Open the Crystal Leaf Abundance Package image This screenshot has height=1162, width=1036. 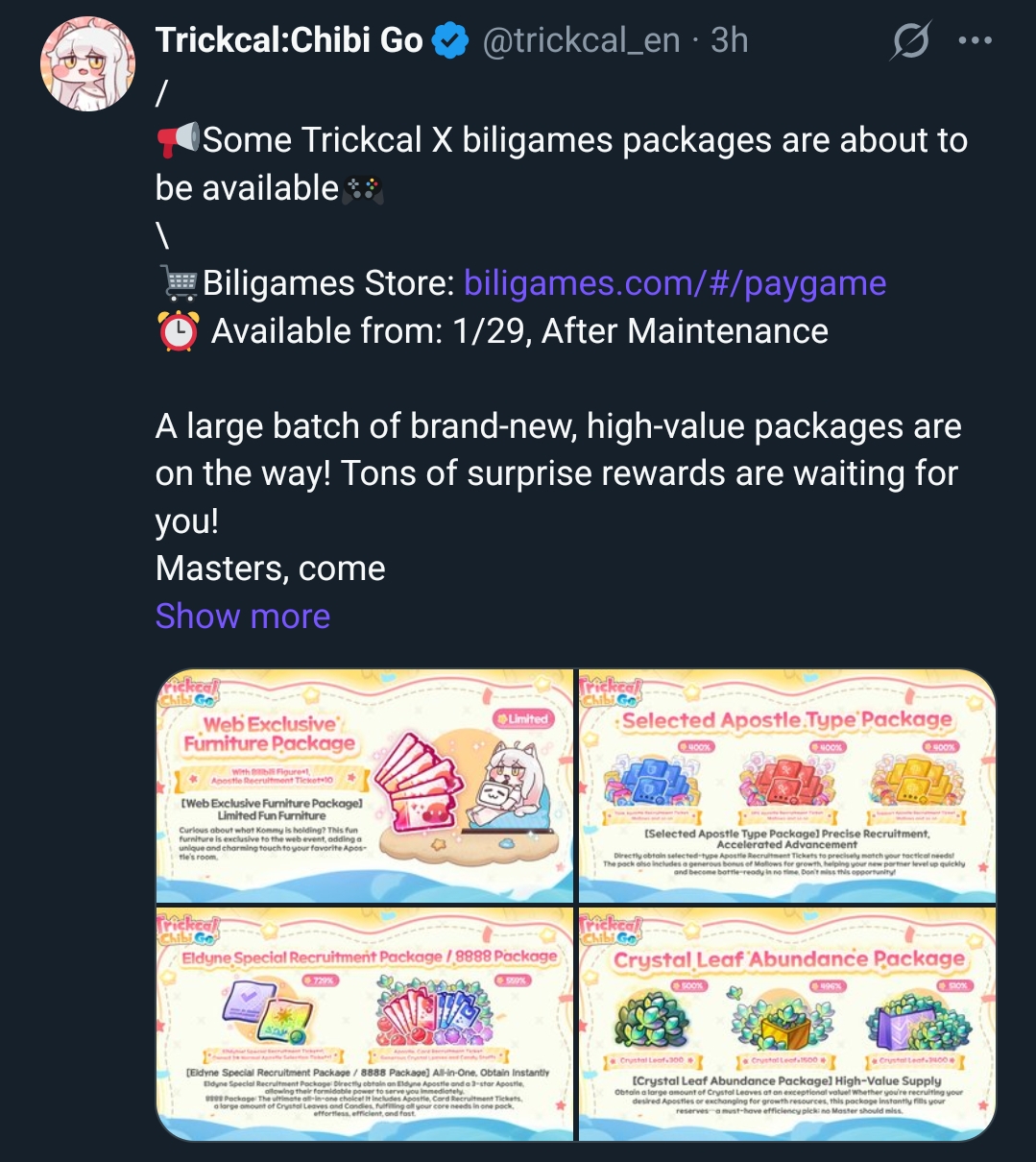point(787,1024)
